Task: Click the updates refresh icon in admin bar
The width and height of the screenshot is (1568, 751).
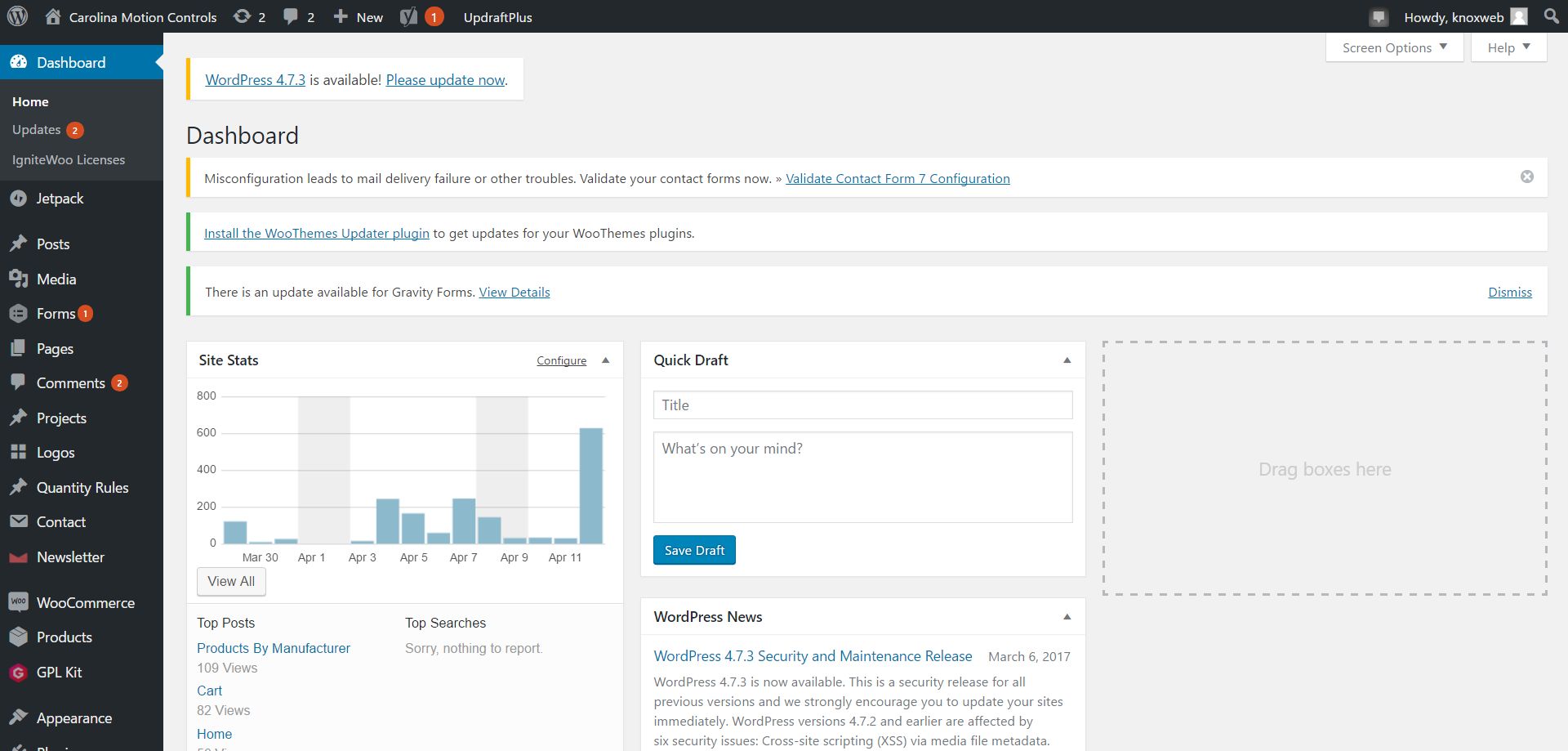Action: coord(242,17)
